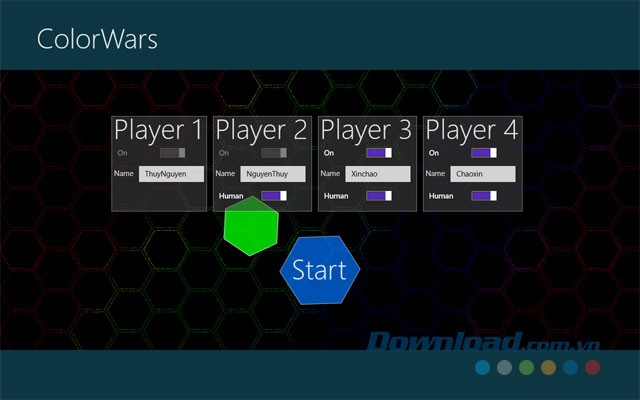Open the Download.com.vn watermark link
This screenshot has width=640, height=400.
click(470, 343)
